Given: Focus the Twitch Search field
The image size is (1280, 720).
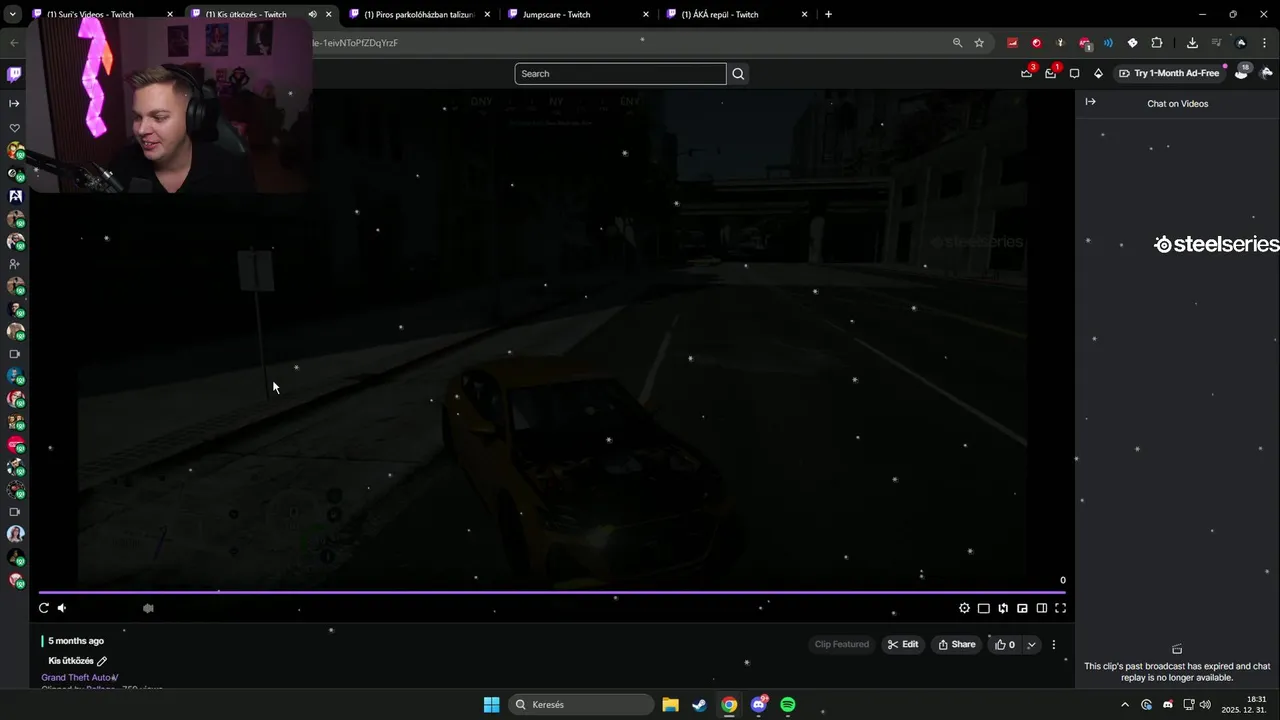Looking at the screenshot, I should tap(620, 74).
